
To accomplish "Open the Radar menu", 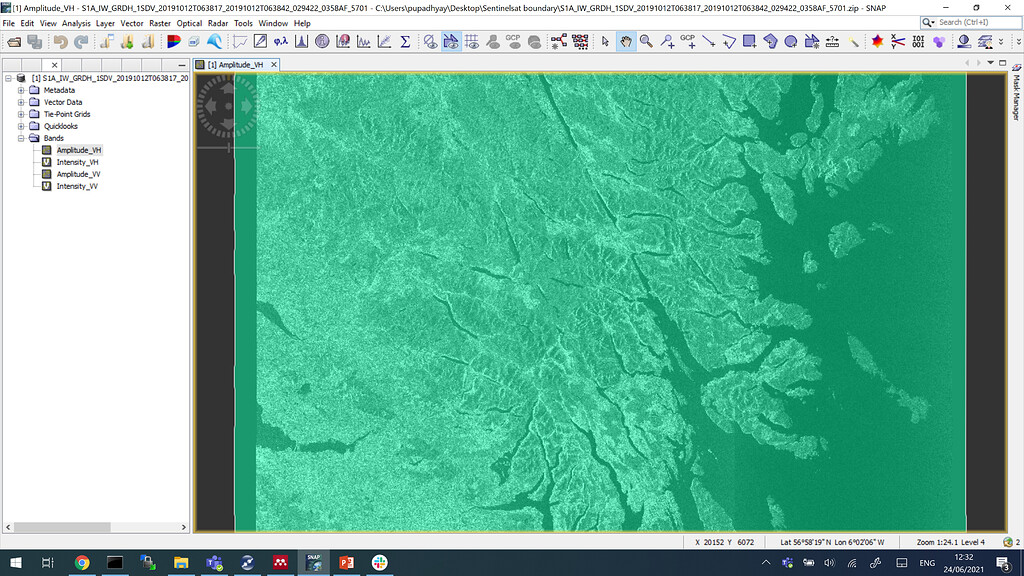I will (x=218, y=23).
